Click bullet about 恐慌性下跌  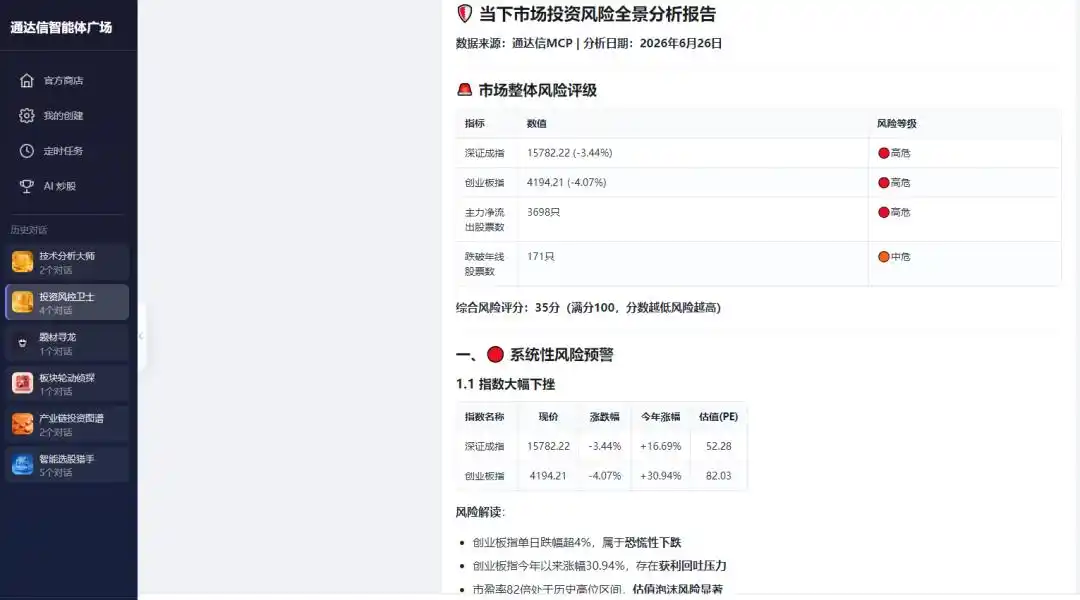pyautogui.click(x=577, y=542)
